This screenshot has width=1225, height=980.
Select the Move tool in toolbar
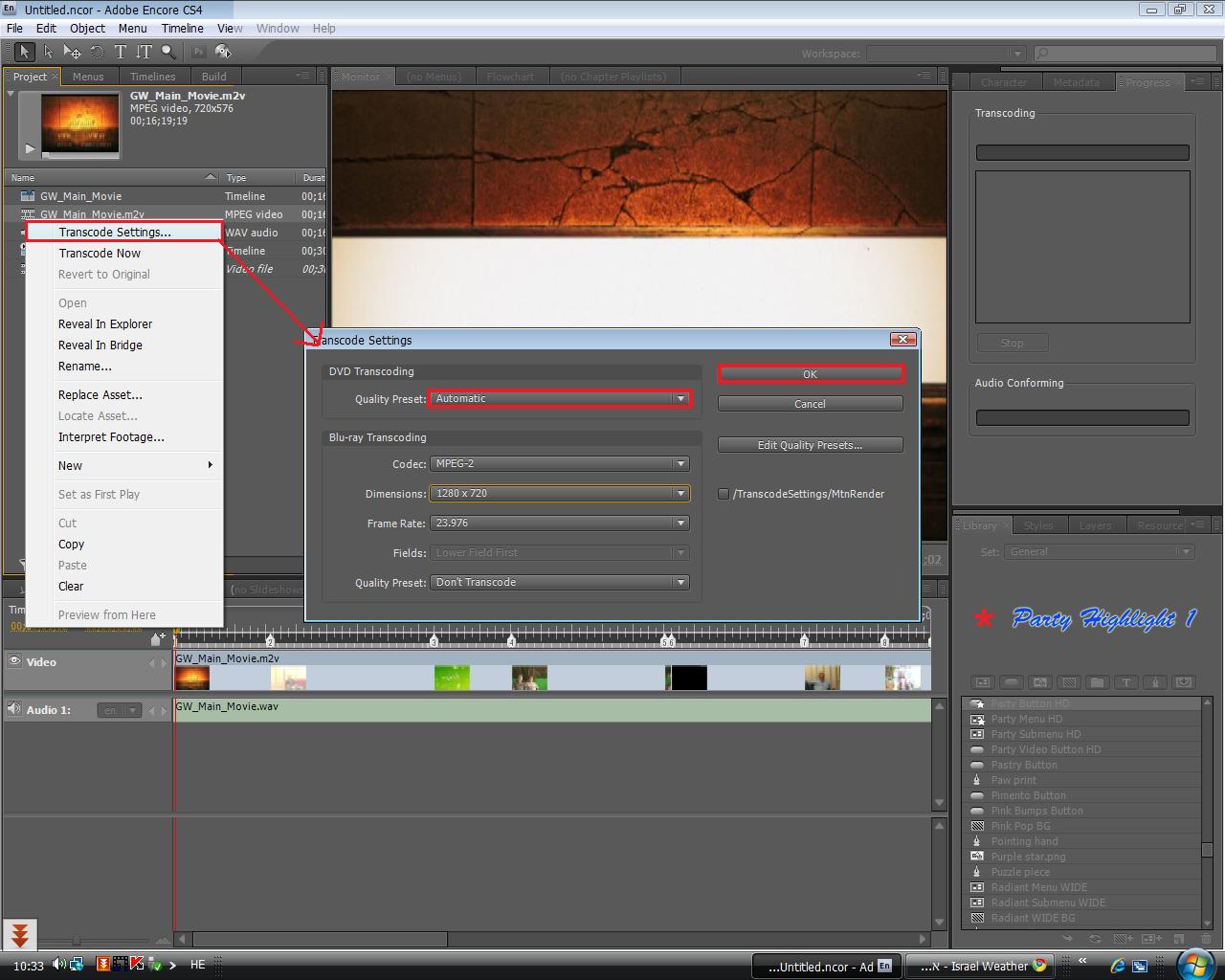[72, 52]
